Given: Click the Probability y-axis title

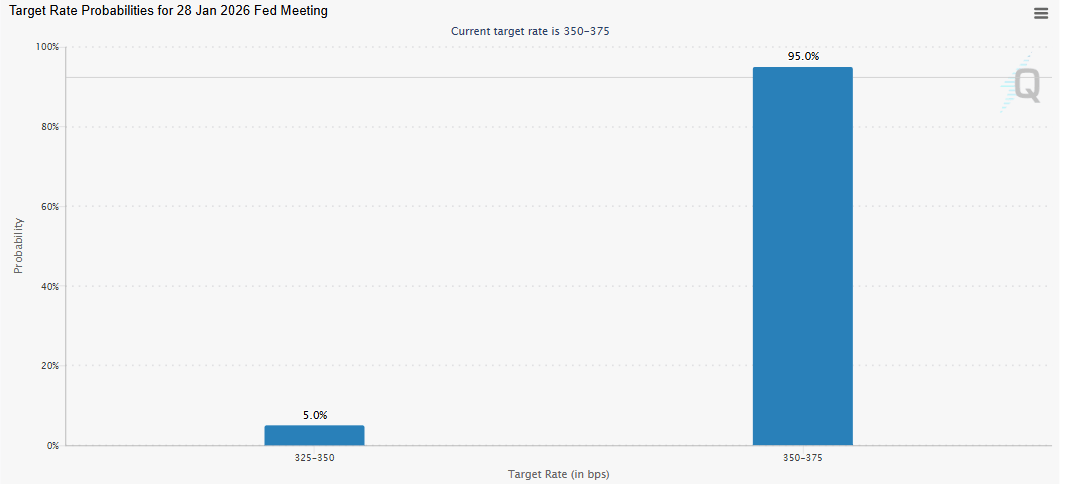Looking at the screenshot, I should pos(18,246).
